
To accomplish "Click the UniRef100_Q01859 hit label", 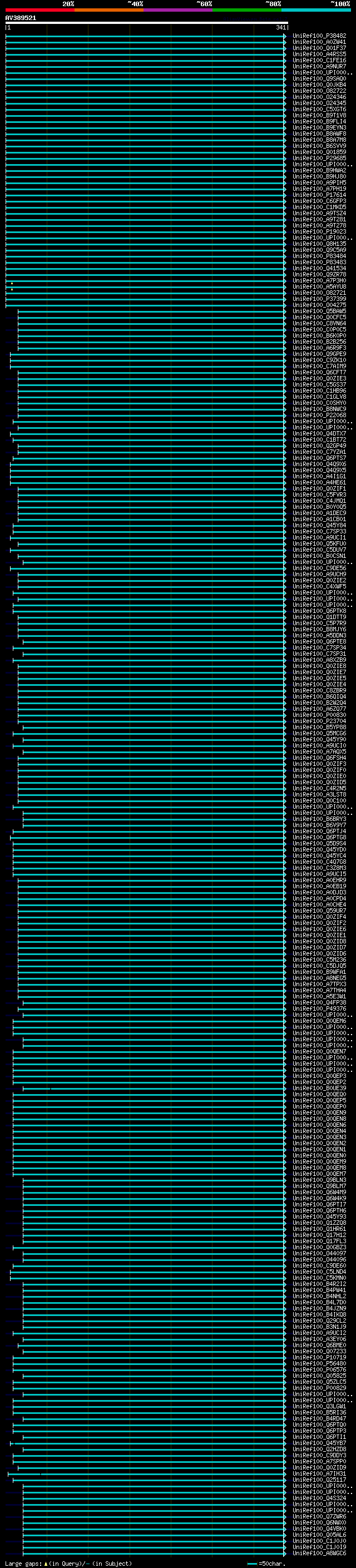I will pyautogui.click(x=319, y=152).
